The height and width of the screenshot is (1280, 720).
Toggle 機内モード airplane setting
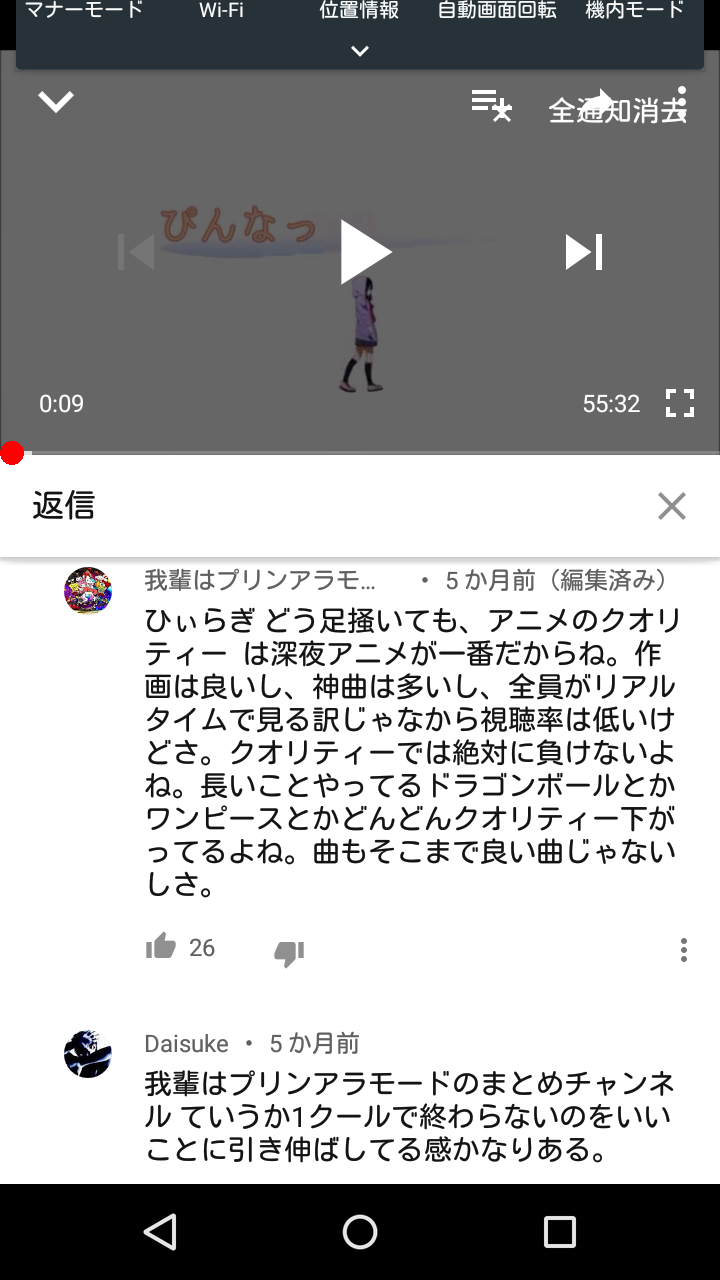pyautogui.click(x=635, y=11)
